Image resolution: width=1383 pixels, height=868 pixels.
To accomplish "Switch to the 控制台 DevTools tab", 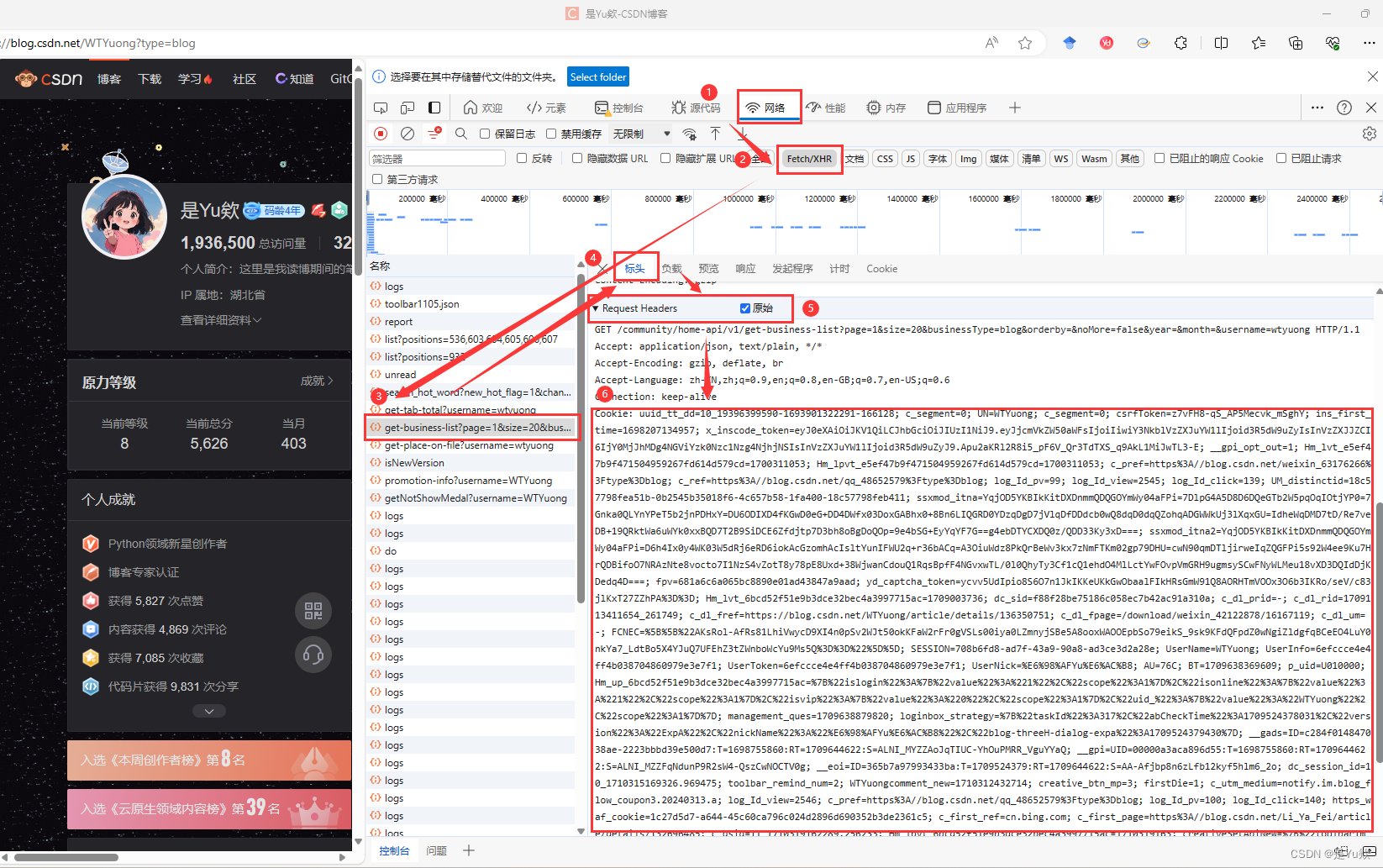I will coord(619,108).
